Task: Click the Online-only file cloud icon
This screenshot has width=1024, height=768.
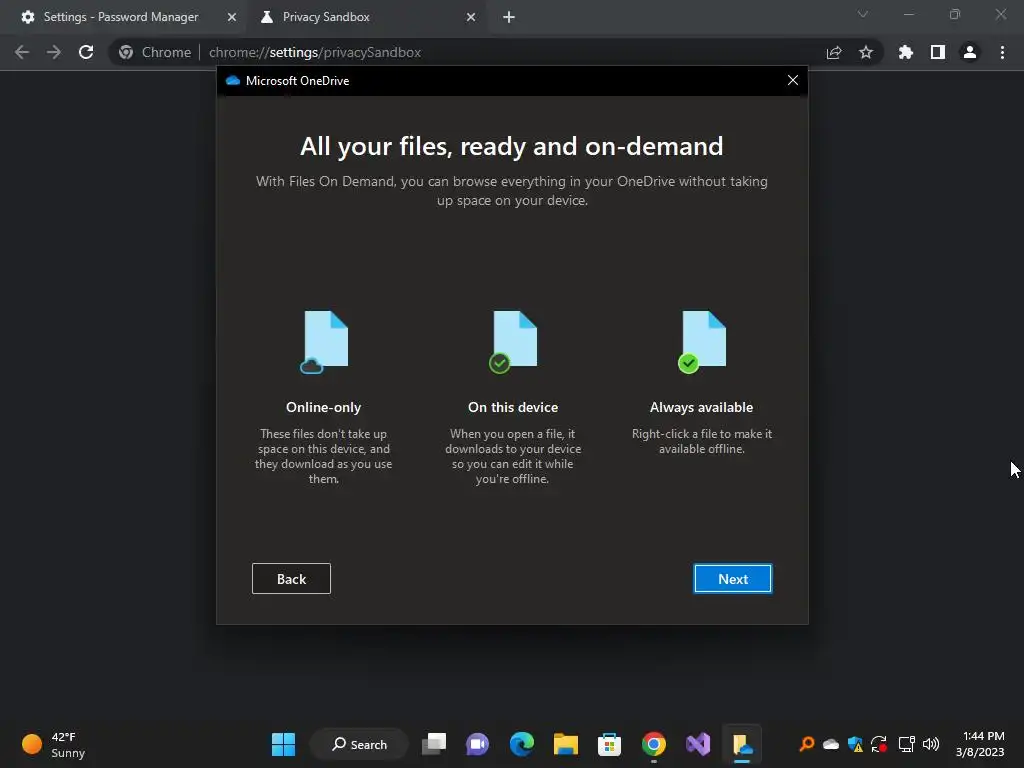Action: coord(324,342)
